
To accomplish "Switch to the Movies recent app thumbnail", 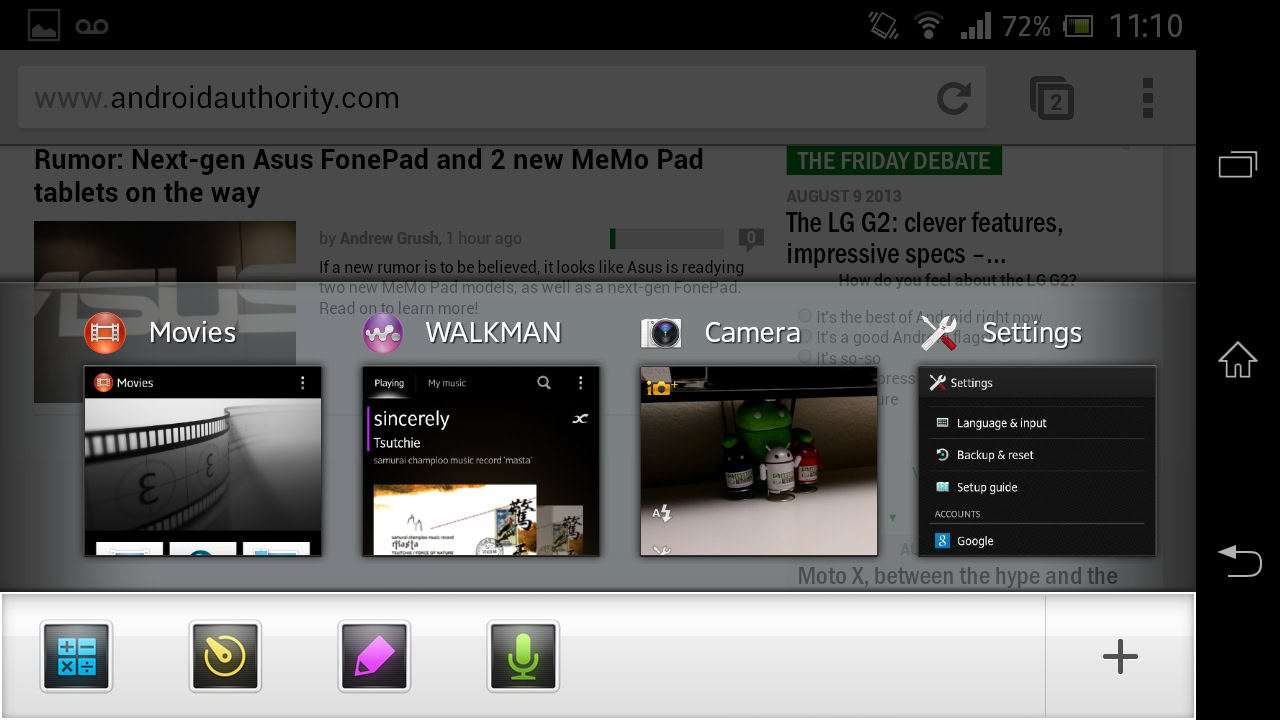I will coord(203,461).
